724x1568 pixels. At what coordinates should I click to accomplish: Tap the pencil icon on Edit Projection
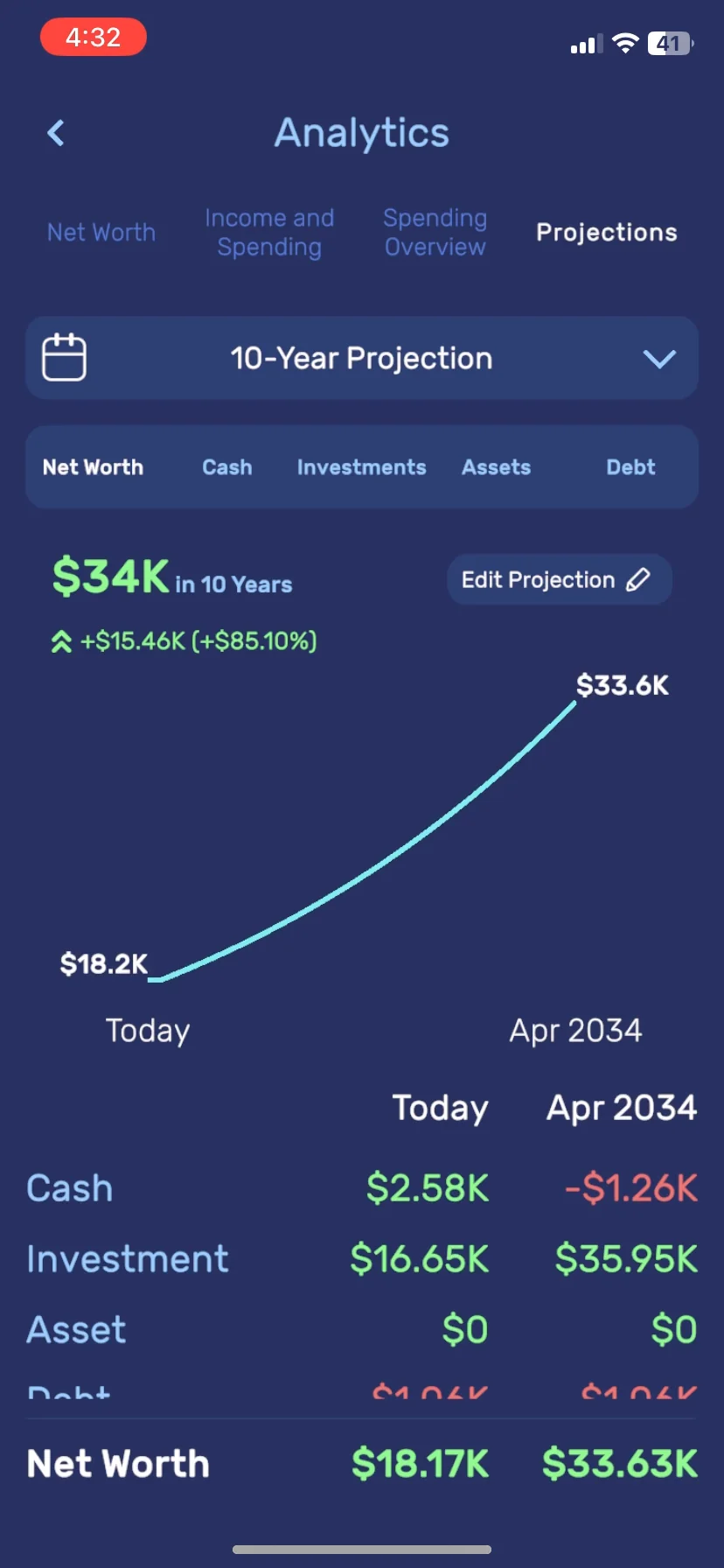tap(638, 579)
